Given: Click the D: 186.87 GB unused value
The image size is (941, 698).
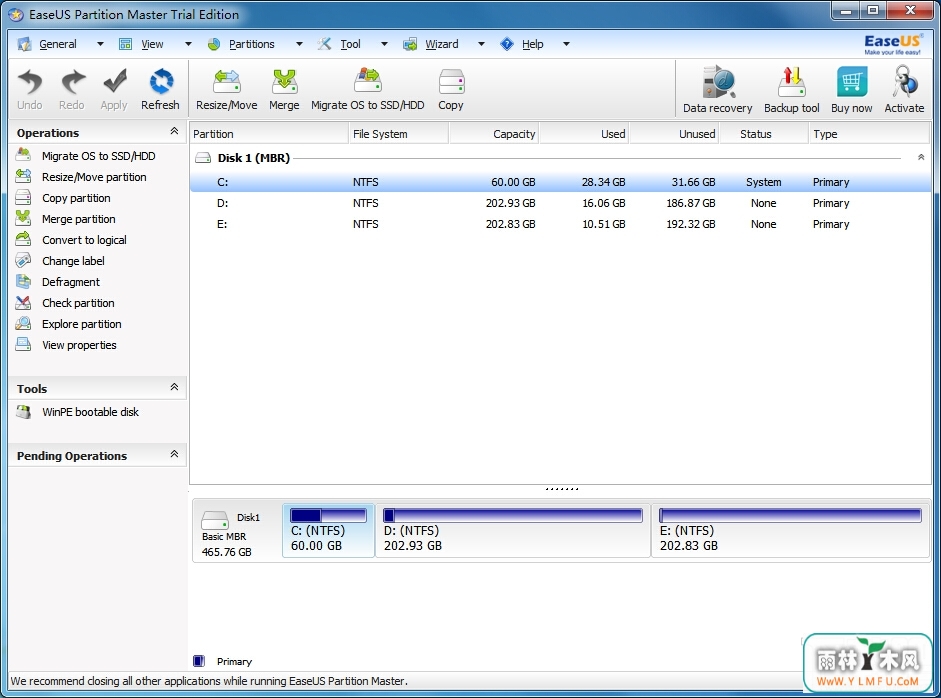Looking at the screenshot, I should pyautogui.click(x=691, y=203).
